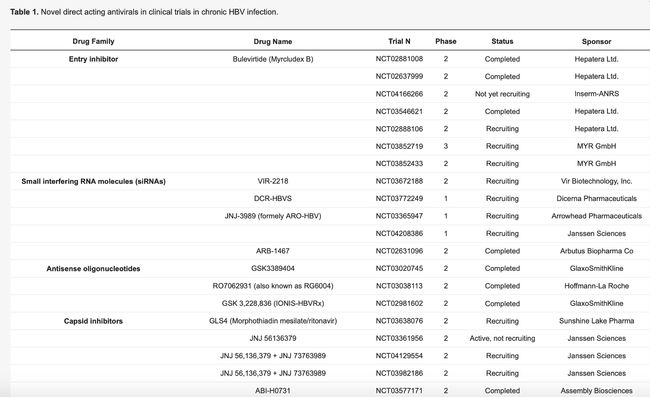Click Arrowhead Pharmaceuticals sponsor cell
Image resolution: width=650 pixels, height=397 pixels.
click(597, 216)
